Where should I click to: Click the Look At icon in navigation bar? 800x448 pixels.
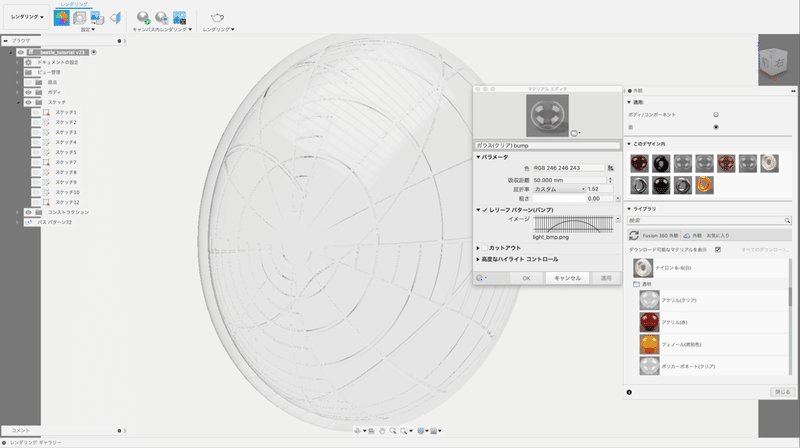tap(371, 431)
